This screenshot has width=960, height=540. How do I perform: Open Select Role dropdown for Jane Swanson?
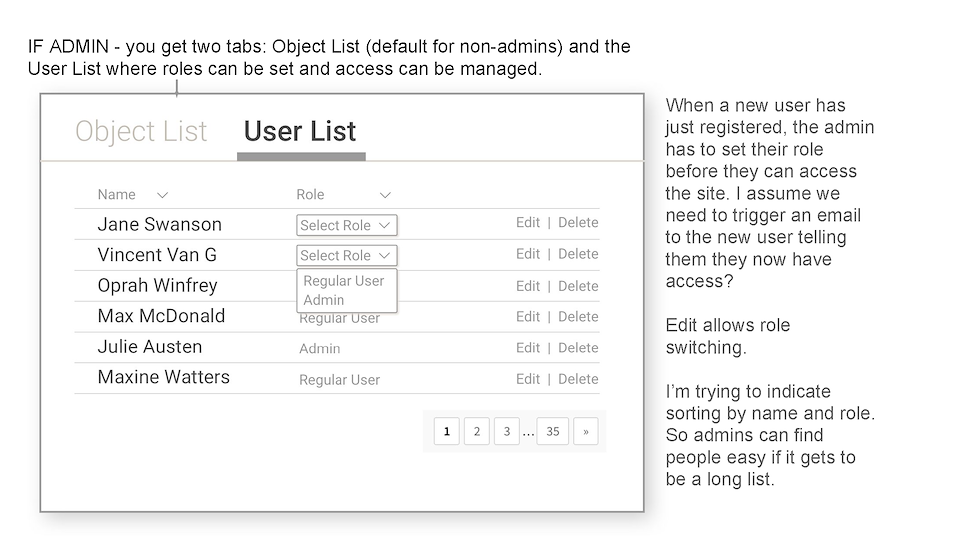click(x=346, y=225)
